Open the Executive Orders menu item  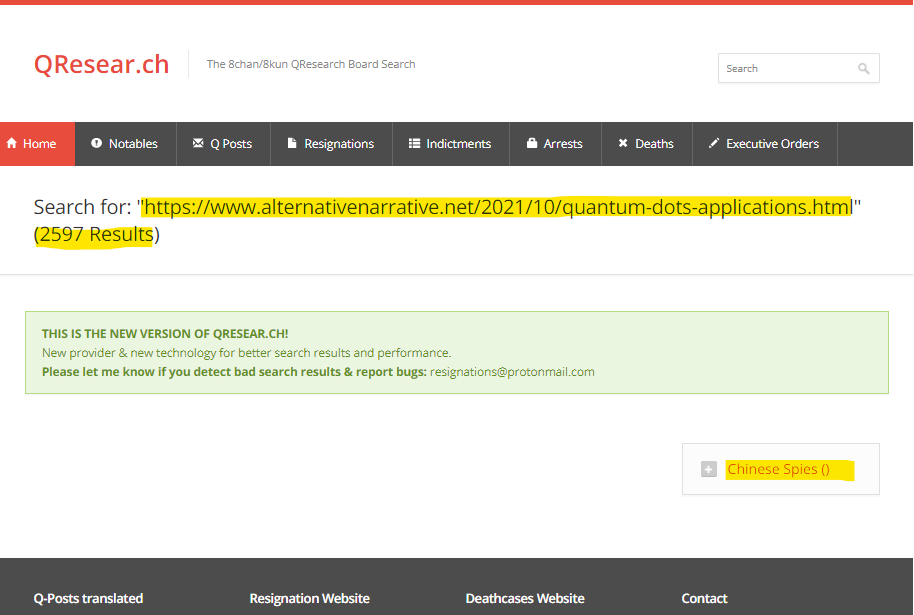pos(765,144)
